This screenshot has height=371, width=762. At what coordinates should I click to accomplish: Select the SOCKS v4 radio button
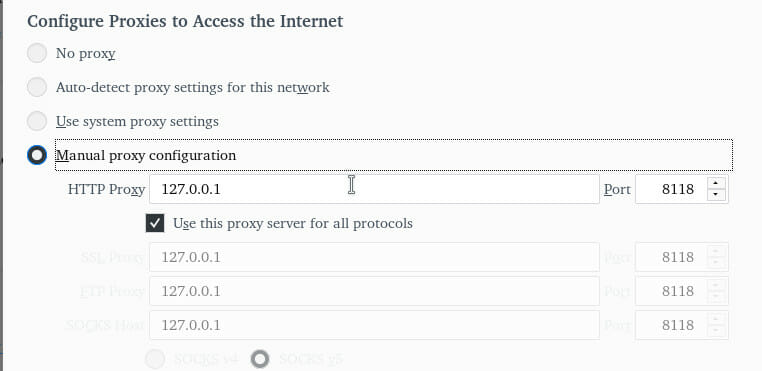coord(156,359)
